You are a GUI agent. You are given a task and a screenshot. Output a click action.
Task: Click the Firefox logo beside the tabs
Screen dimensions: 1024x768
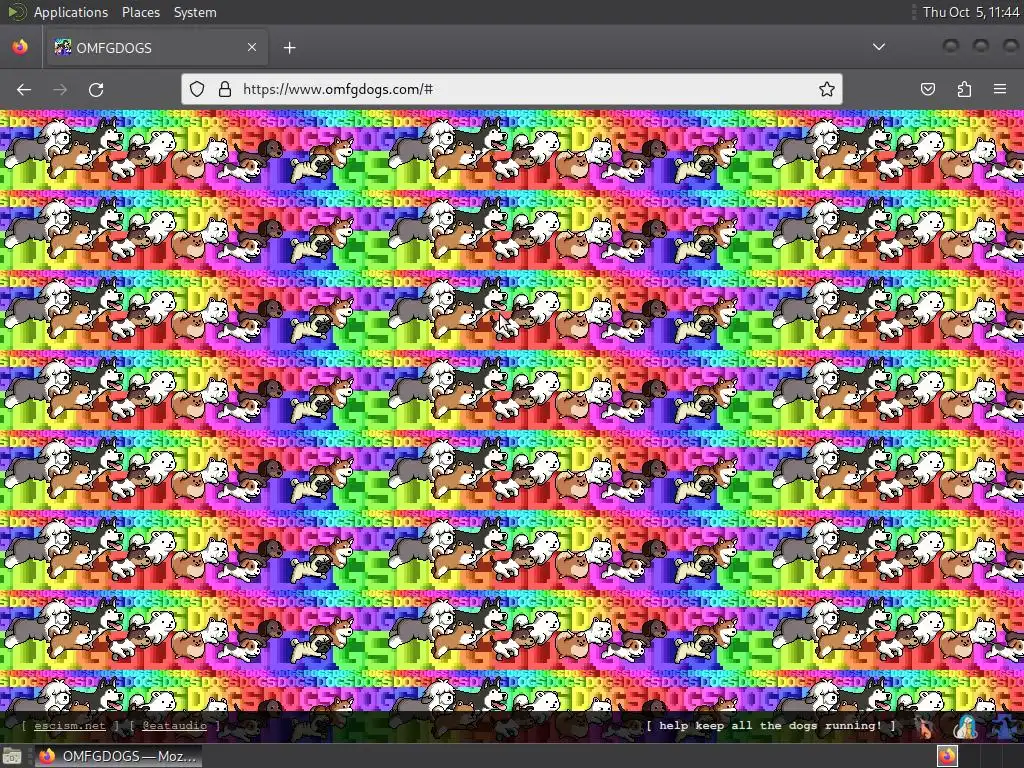point(20,47)
